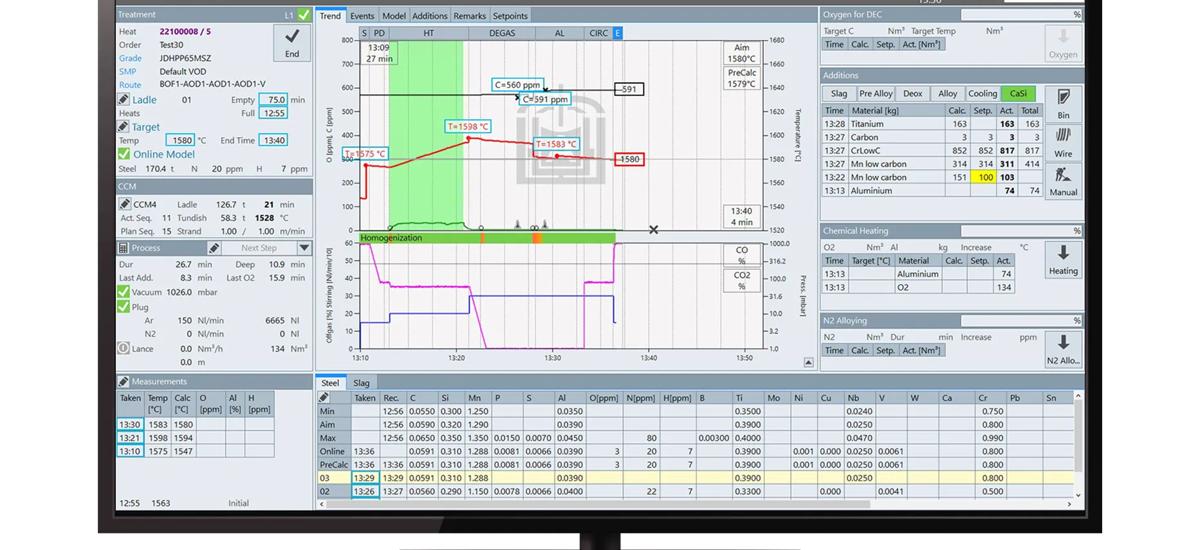This screenshot has width=1200, height=550.
Task: Click the pencil icon beside Next Step
Action: tap(214, 248)
